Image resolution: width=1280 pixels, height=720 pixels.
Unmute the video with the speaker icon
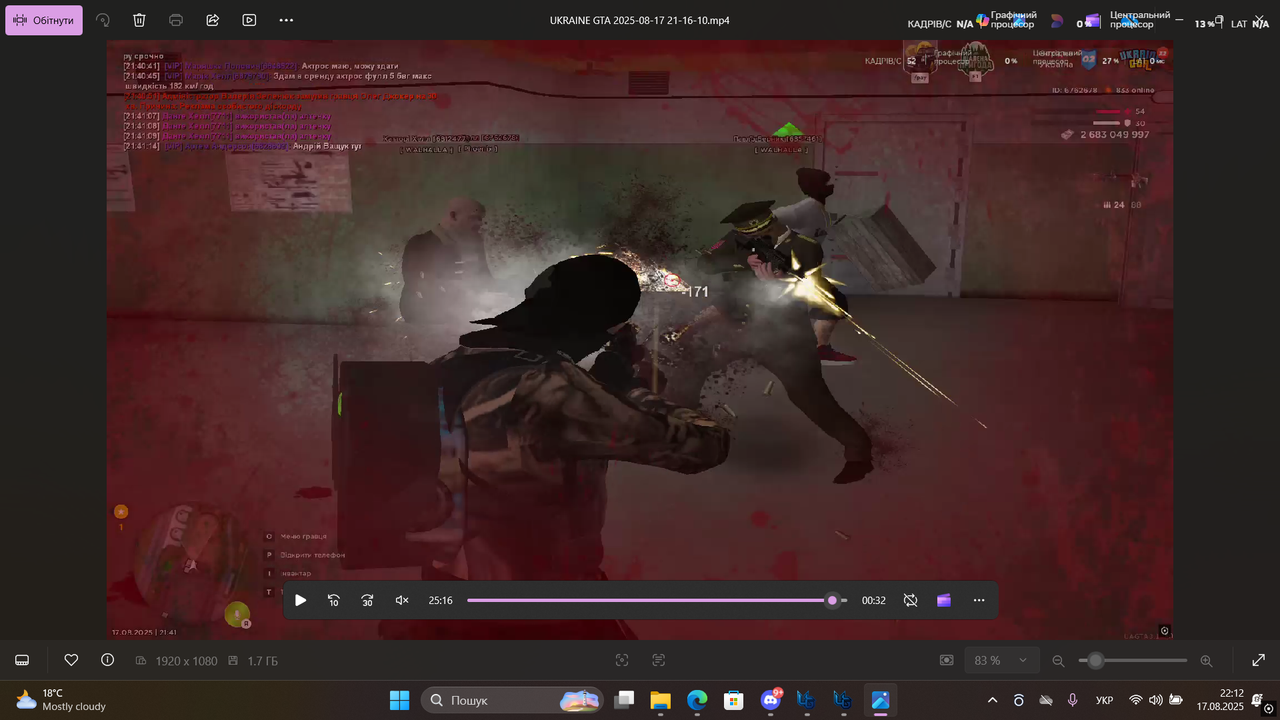pos(402,600)
